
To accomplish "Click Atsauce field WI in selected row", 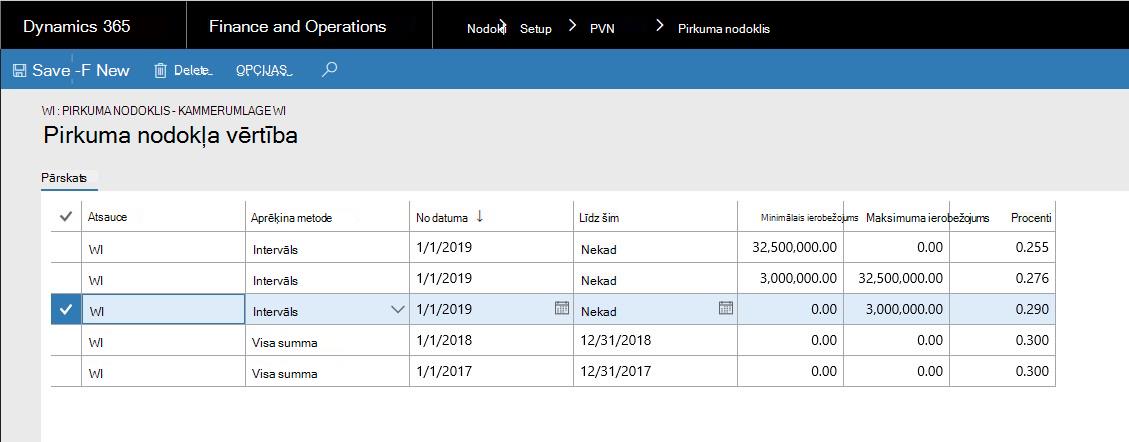I will [163, 310].
